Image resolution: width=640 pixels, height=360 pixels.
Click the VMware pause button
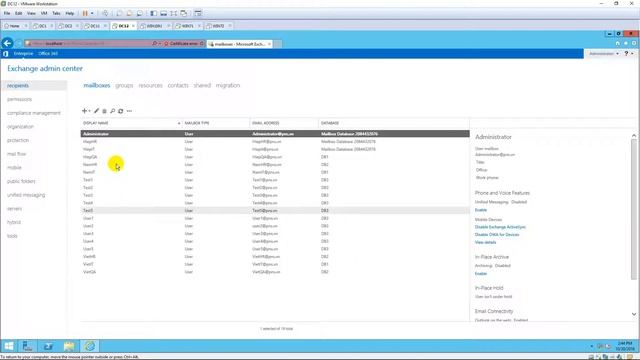tap(85, 13)
